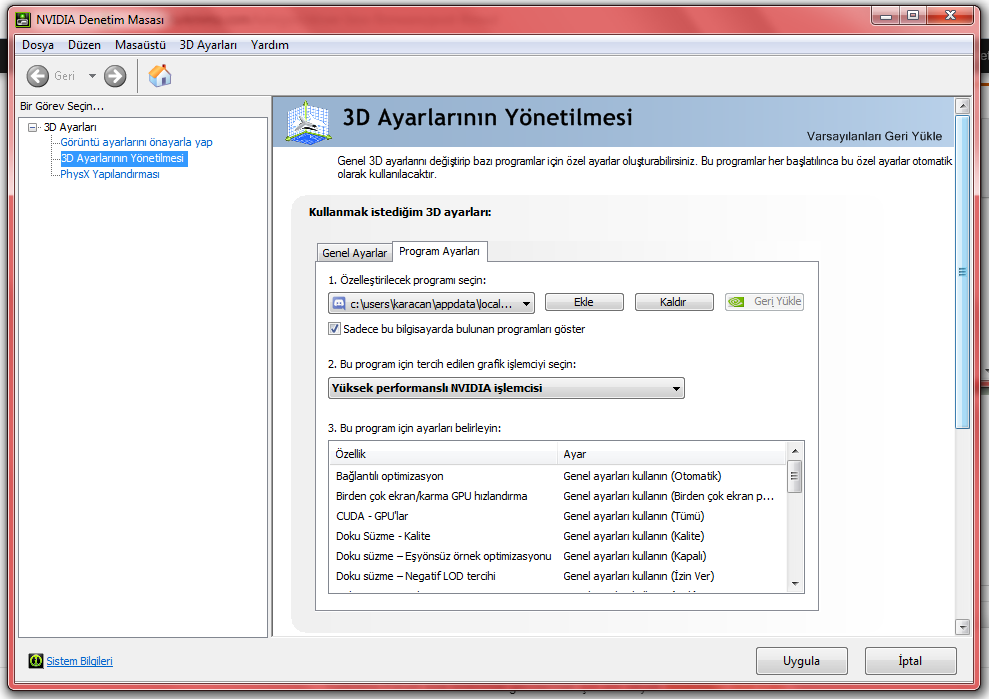Click the 3D settings cube header icon
This screenshot has height=699, width=989.
click(308, 121)
